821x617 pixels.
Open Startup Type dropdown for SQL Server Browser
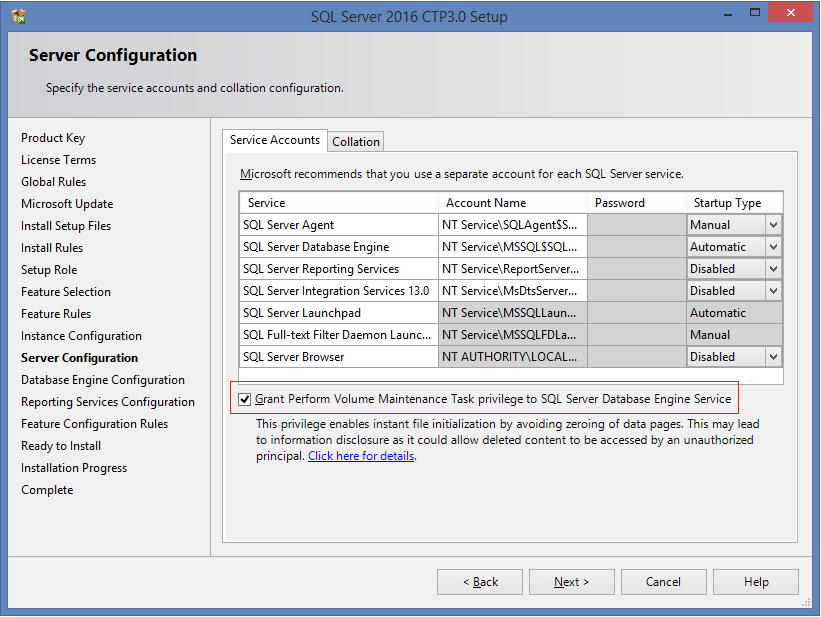773,357
